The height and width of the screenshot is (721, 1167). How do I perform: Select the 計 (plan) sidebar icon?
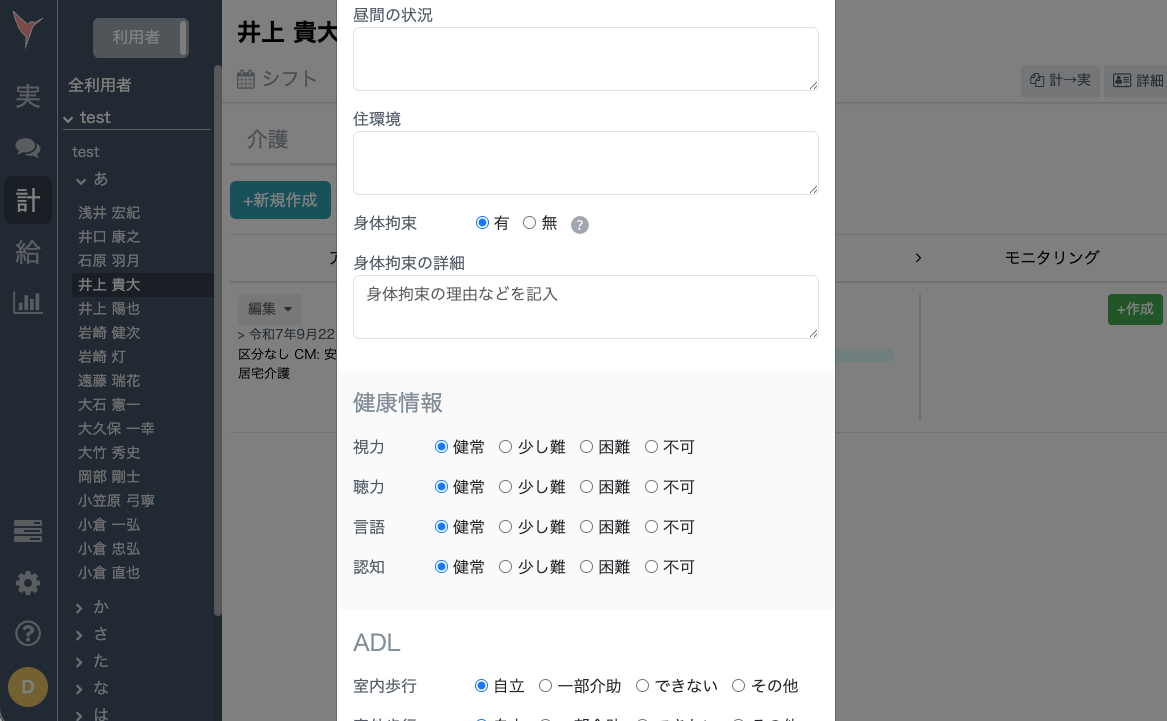pyautogui.click(x=28, y=200)
